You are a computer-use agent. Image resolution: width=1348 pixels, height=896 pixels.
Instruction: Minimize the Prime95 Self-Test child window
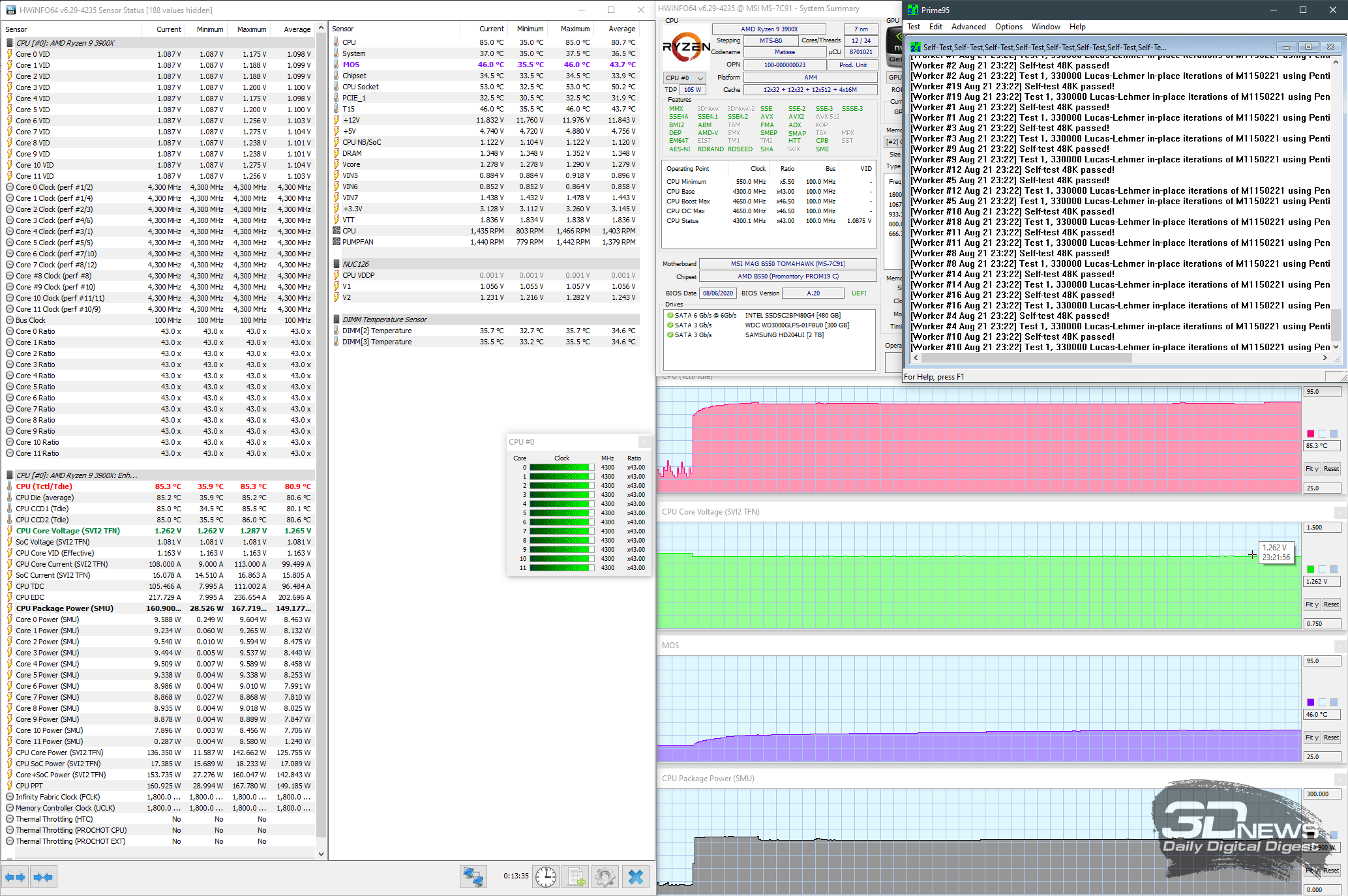click(1286, 47)
